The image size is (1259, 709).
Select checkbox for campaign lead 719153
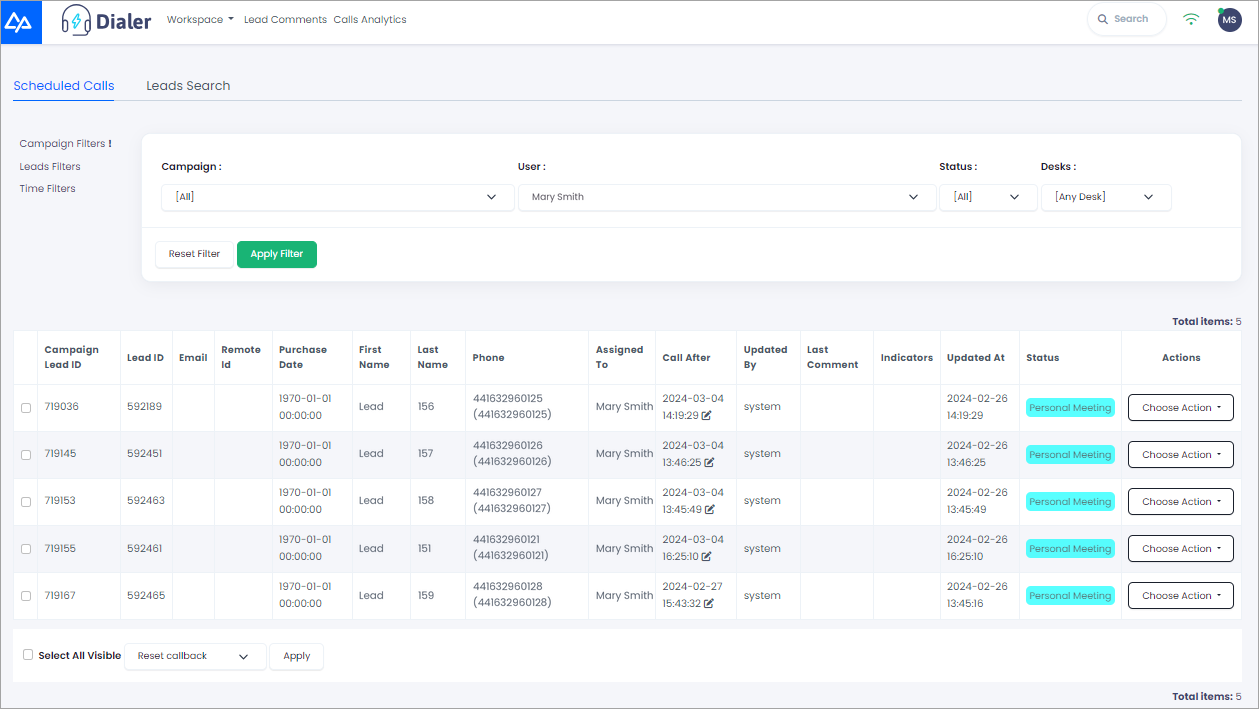pos(26,502)
